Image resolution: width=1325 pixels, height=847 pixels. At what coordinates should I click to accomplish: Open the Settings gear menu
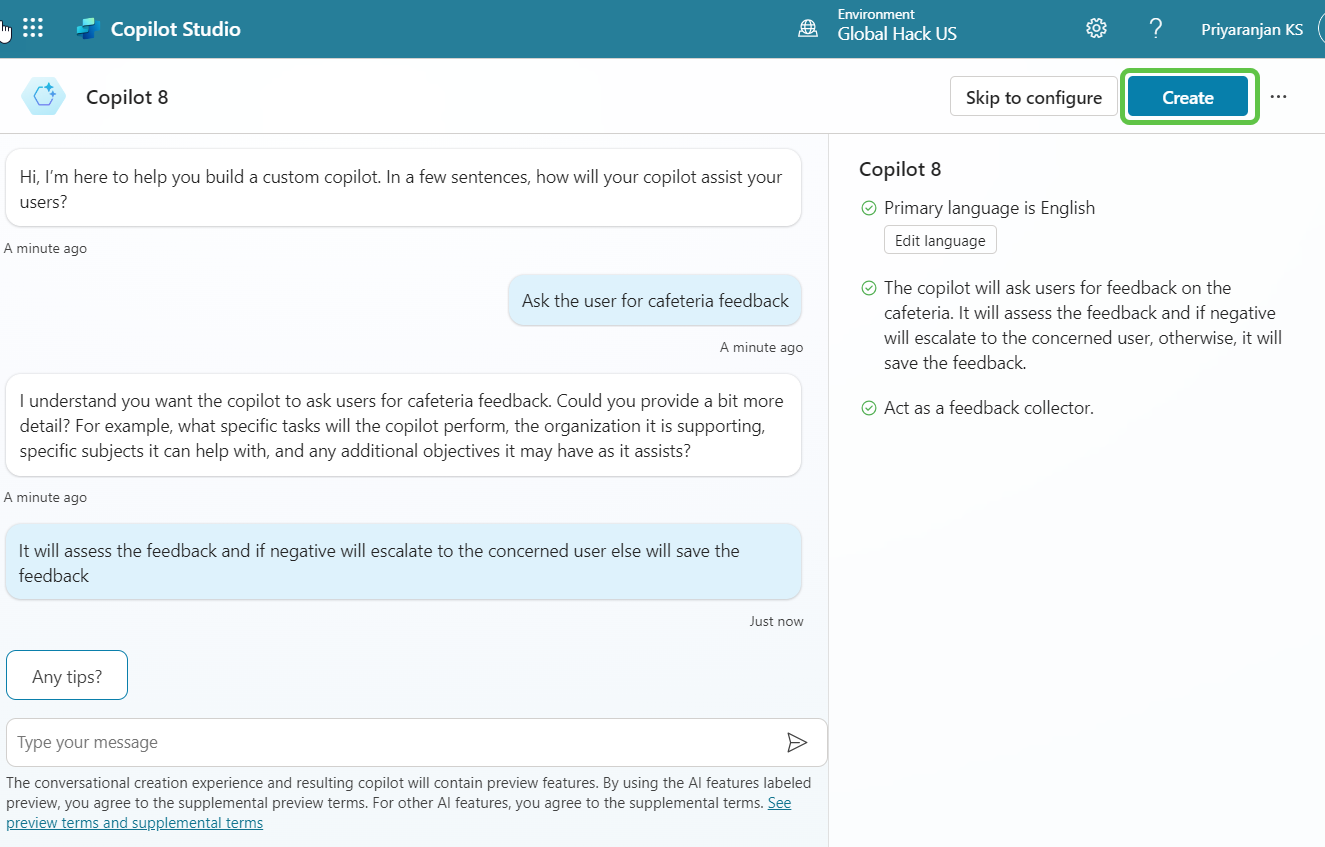[x=1096, y=28]
